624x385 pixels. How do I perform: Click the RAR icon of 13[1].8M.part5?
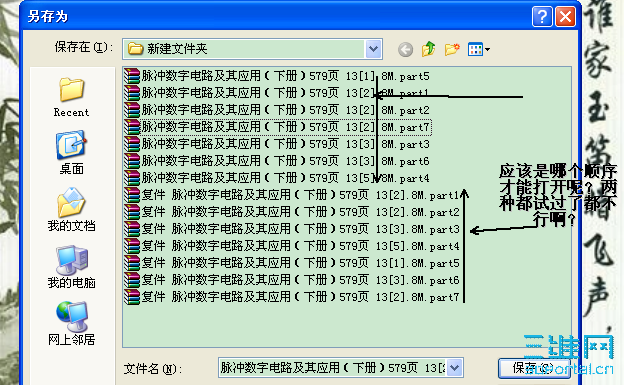tap(132, 76)
